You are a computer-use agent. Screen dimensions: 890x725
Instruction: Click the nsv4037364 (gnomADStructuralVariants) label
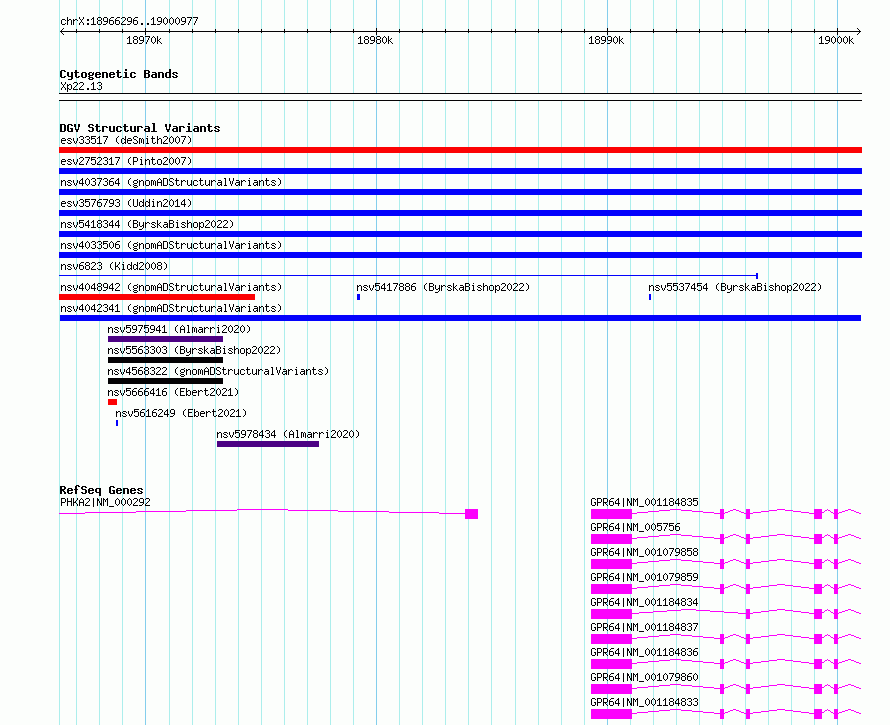tap(171, 182)
